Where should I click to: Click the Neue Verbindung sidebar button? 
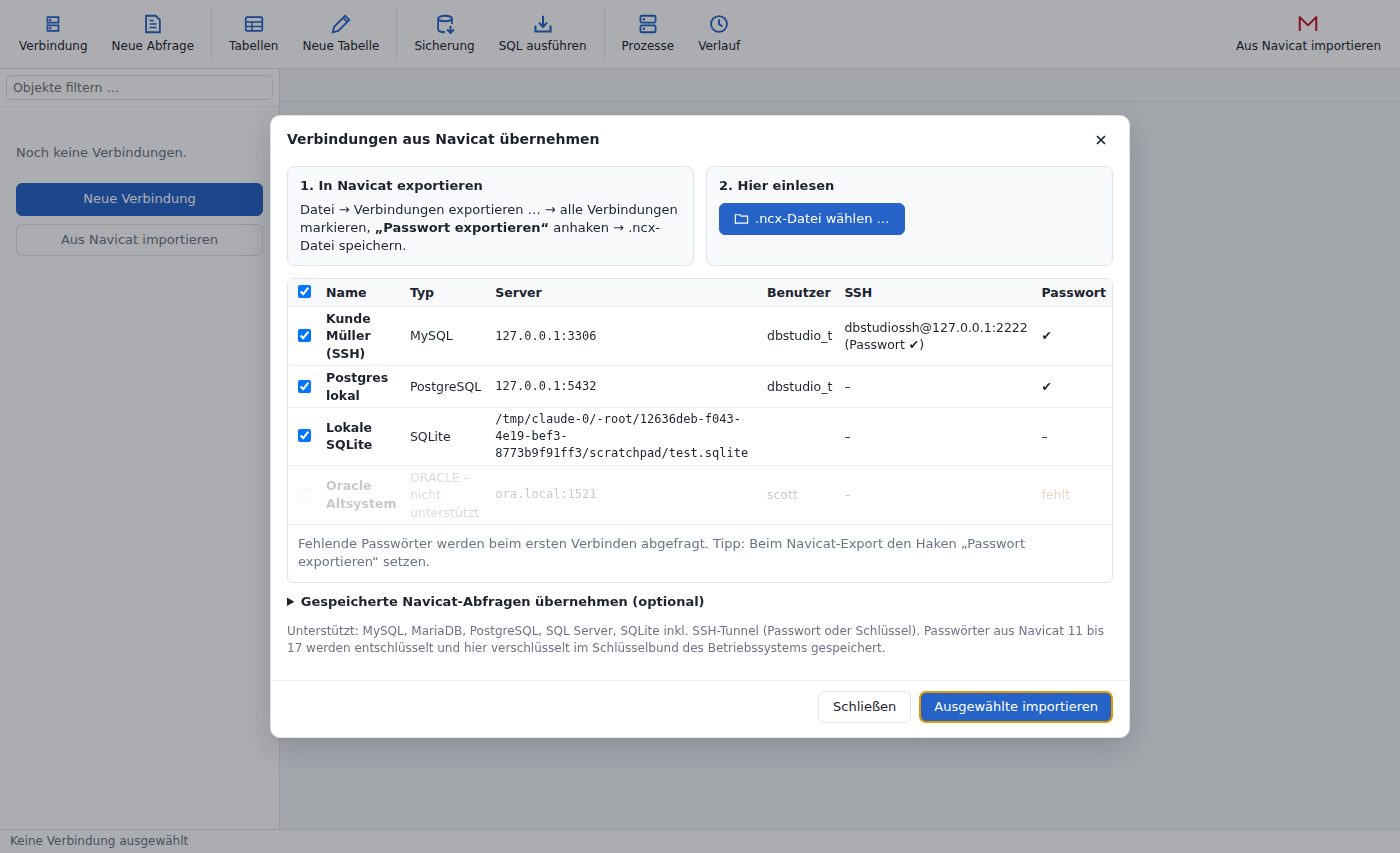[139, 199]
